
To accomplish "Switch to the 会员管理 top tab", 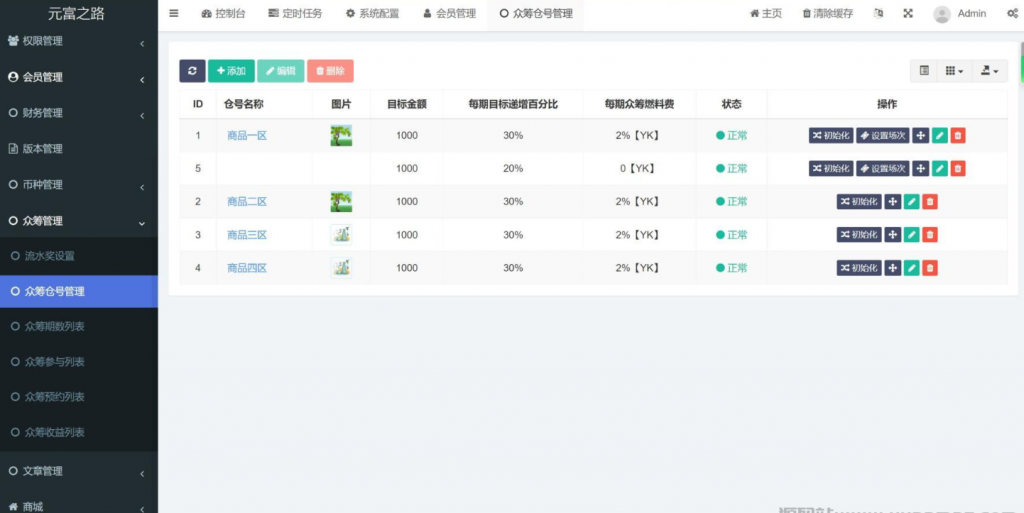I will (449, 14).
